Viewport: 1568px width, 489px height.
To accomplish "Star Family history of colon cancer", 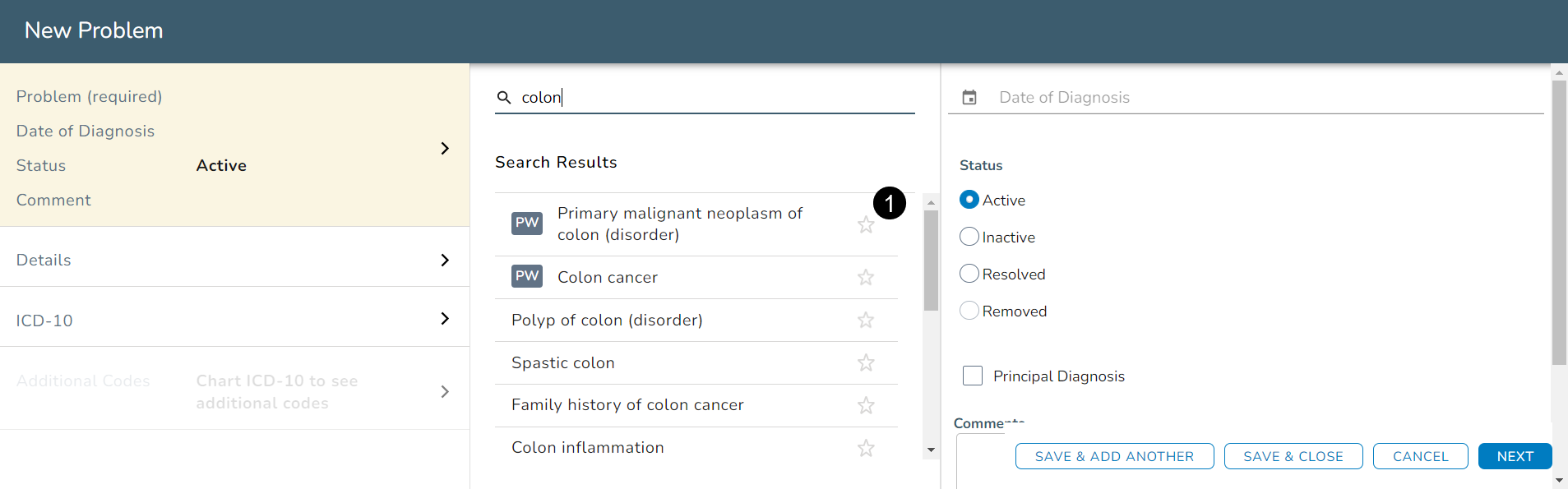I will (865, 405).
